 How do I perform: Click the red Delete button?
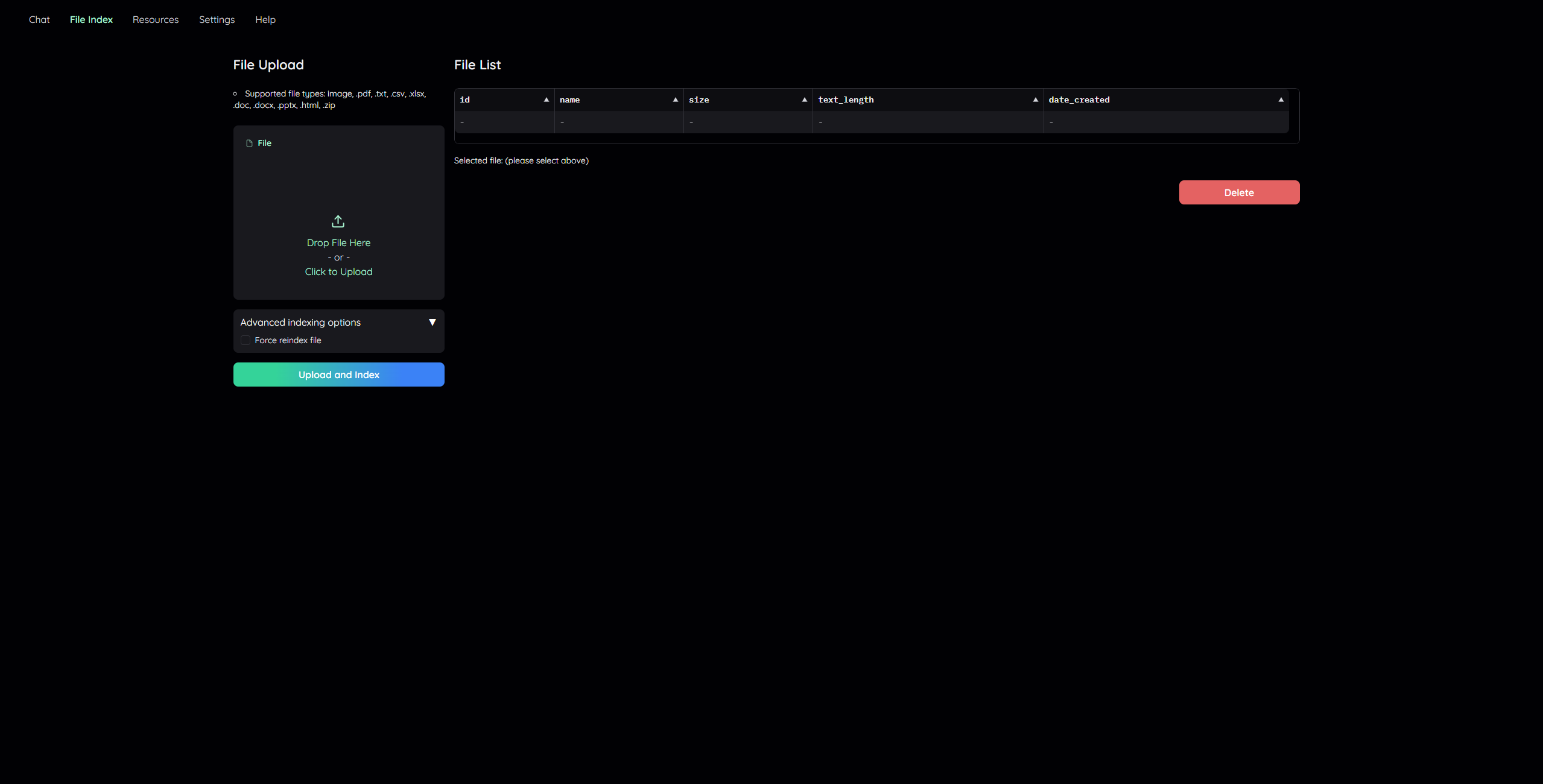[x=1239, y=192]
